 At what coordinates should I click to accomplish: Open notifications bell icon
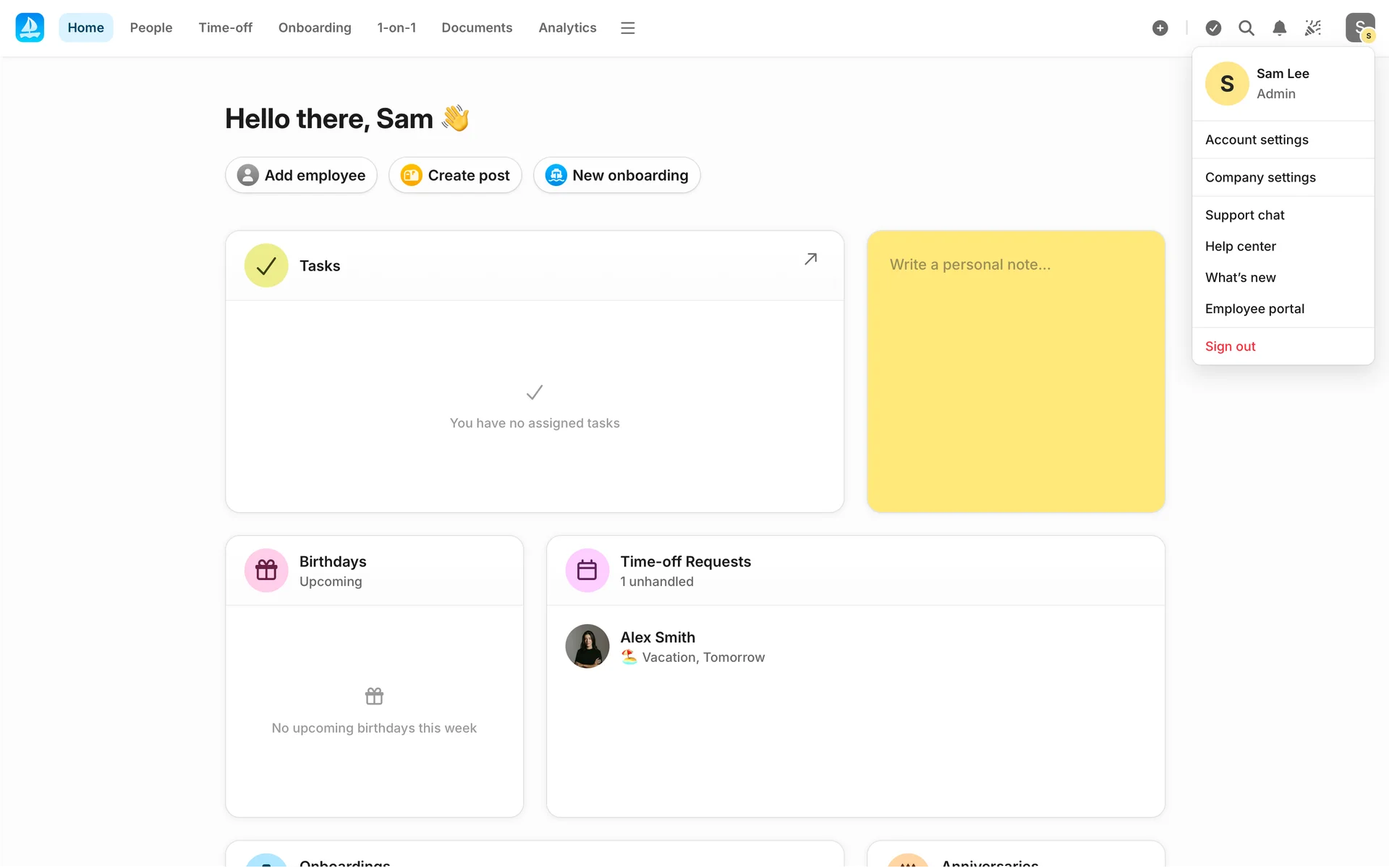1279,27
